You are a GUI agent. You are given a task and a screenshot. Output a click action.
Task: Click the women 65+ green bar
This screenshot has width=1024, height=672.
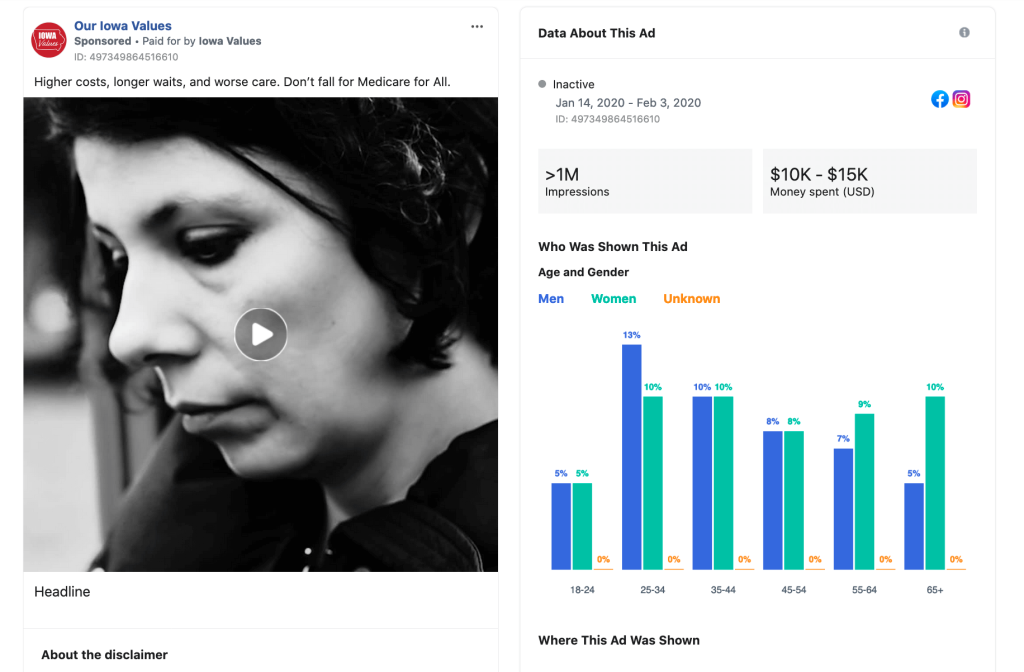tap(935, 483)
